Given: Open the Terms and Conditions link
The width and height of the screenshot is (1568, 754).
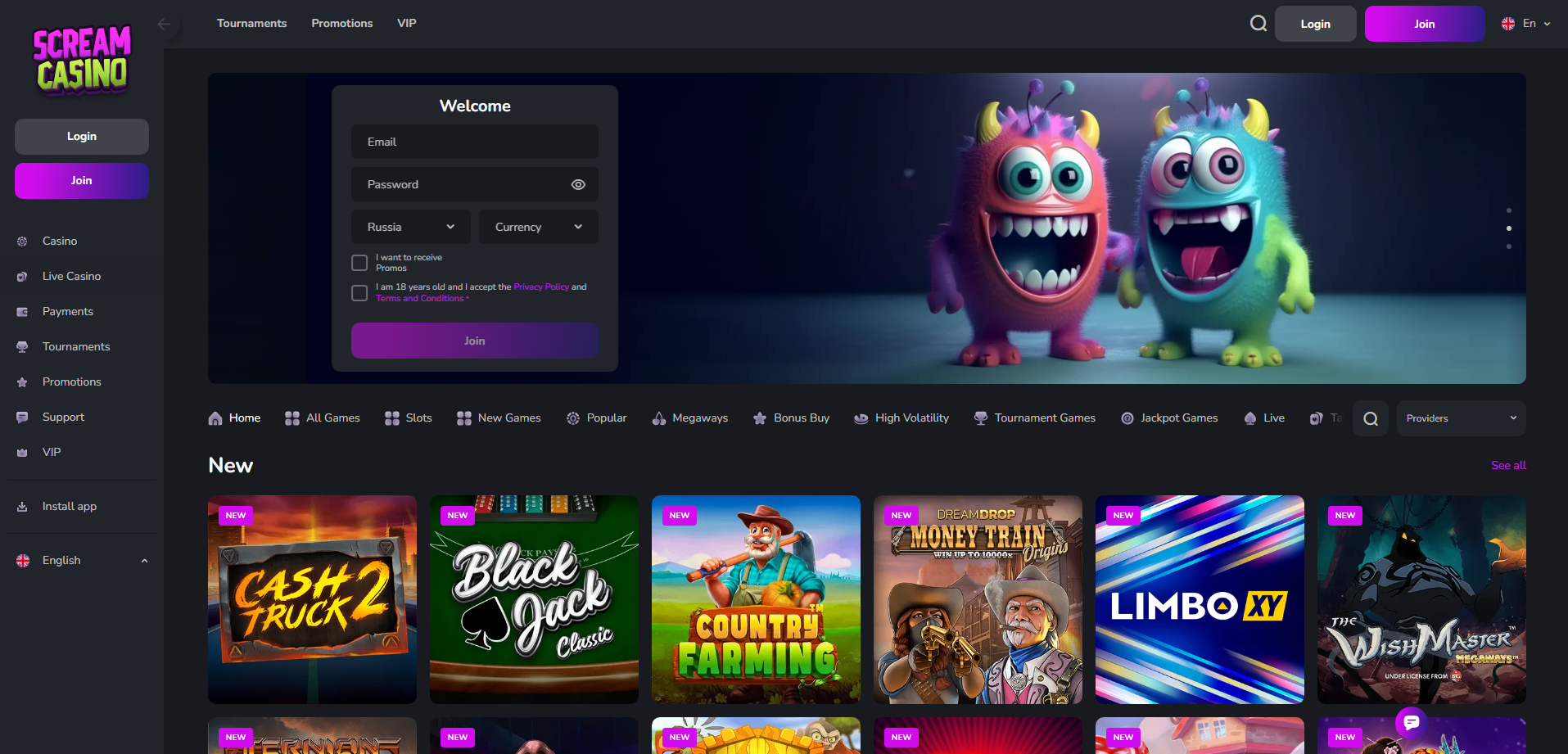Looking at the screenshot, I should 419,299.
